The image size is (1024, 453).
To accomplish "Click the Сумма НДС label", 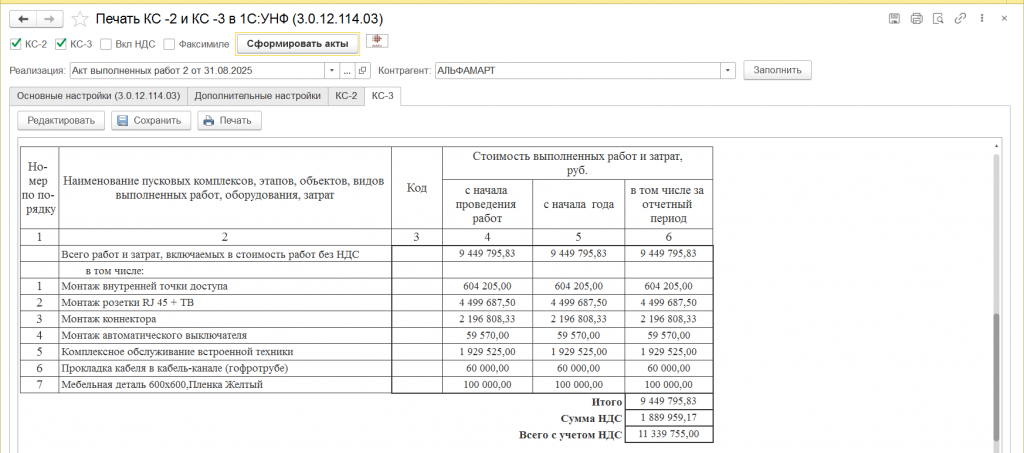I will [592, 418].
